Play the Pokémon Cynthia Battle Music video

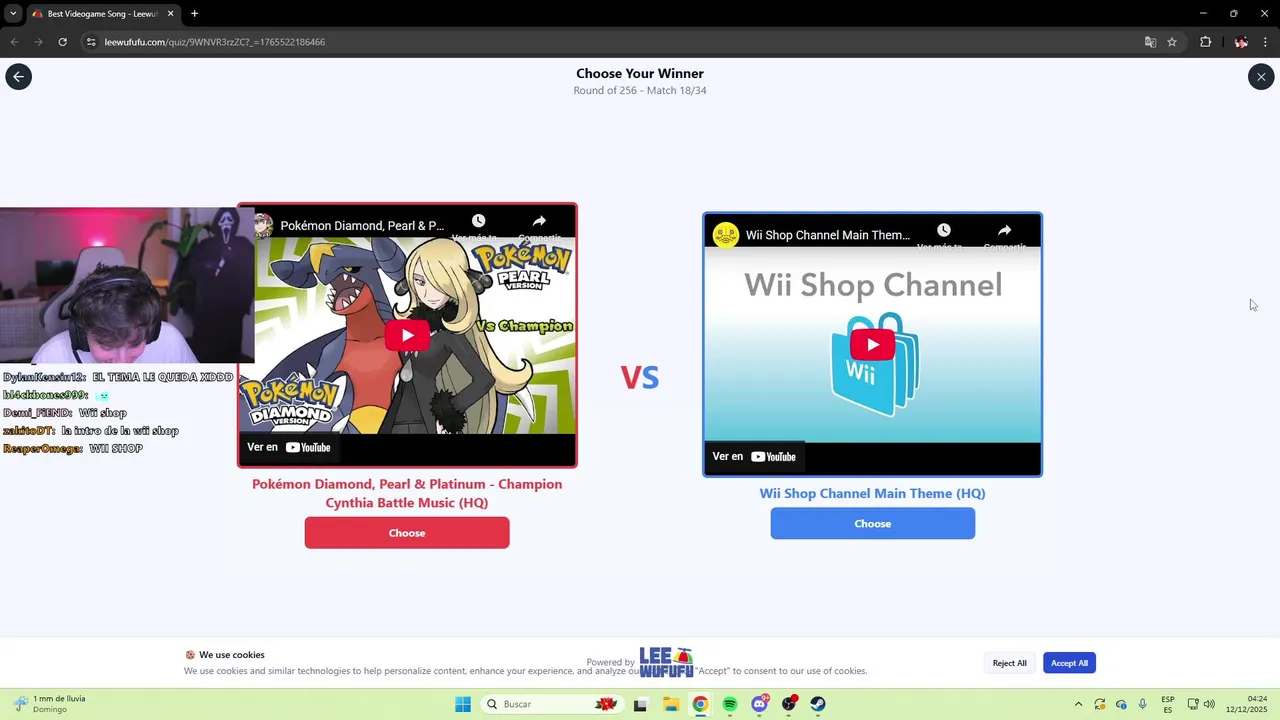point(407,336)
